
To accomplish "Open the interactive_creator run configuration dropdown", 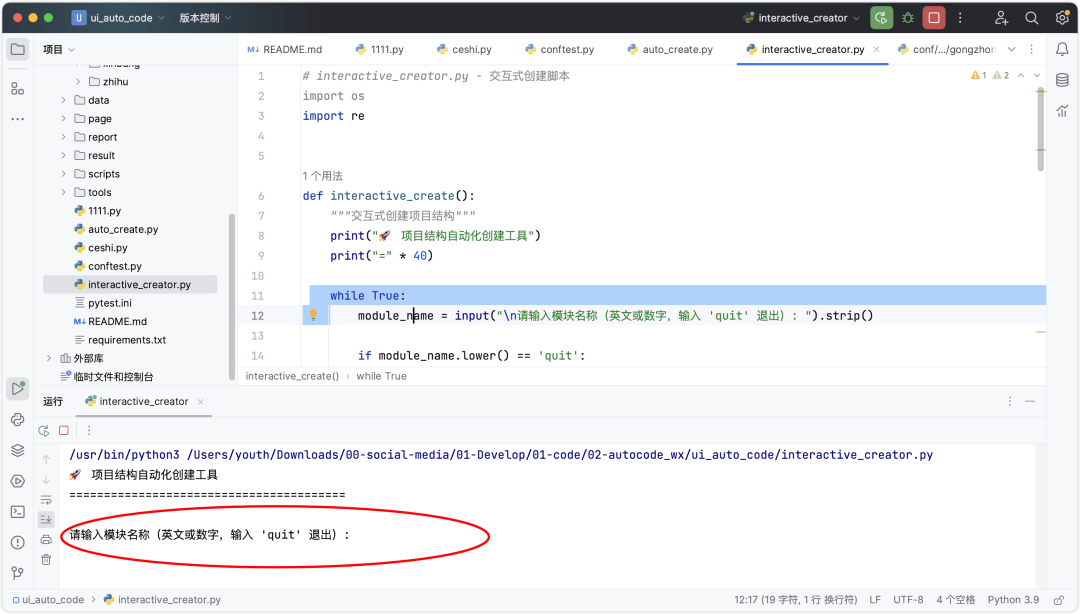I will tap(801, 18).
